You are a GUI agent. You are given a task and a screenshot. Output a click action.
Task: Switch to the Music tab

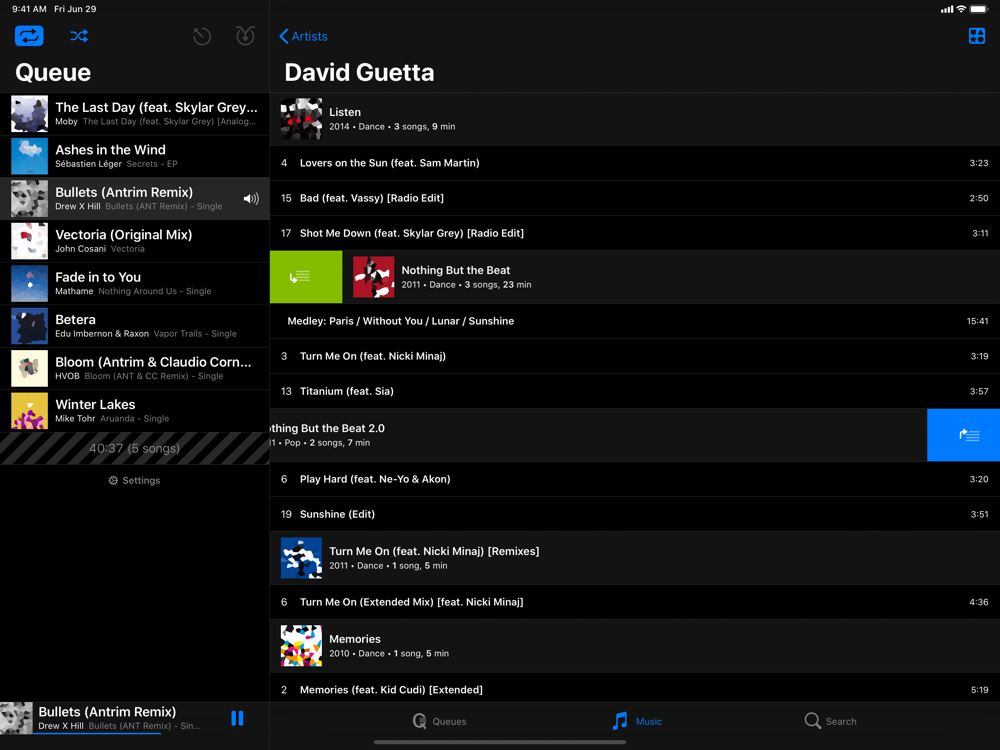pyautogui.click(x=637, y=721)
